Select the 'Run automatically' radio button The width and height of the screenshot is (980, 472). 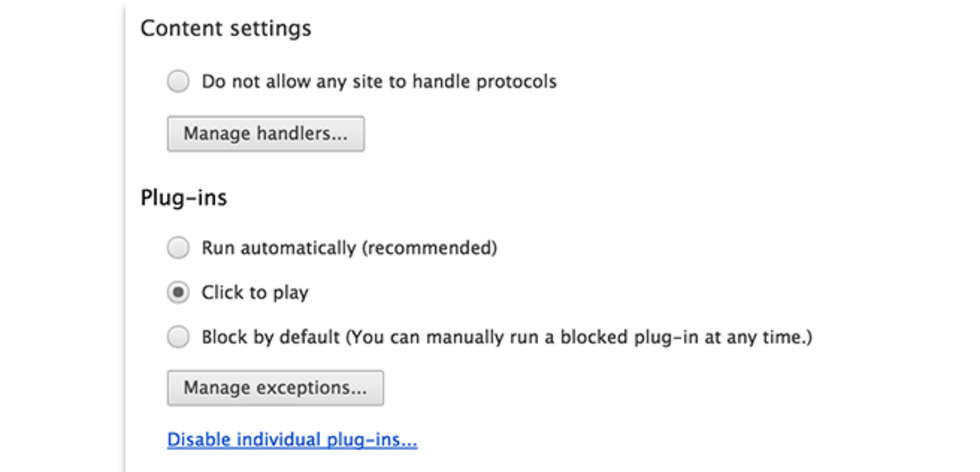tap(178, 247)
